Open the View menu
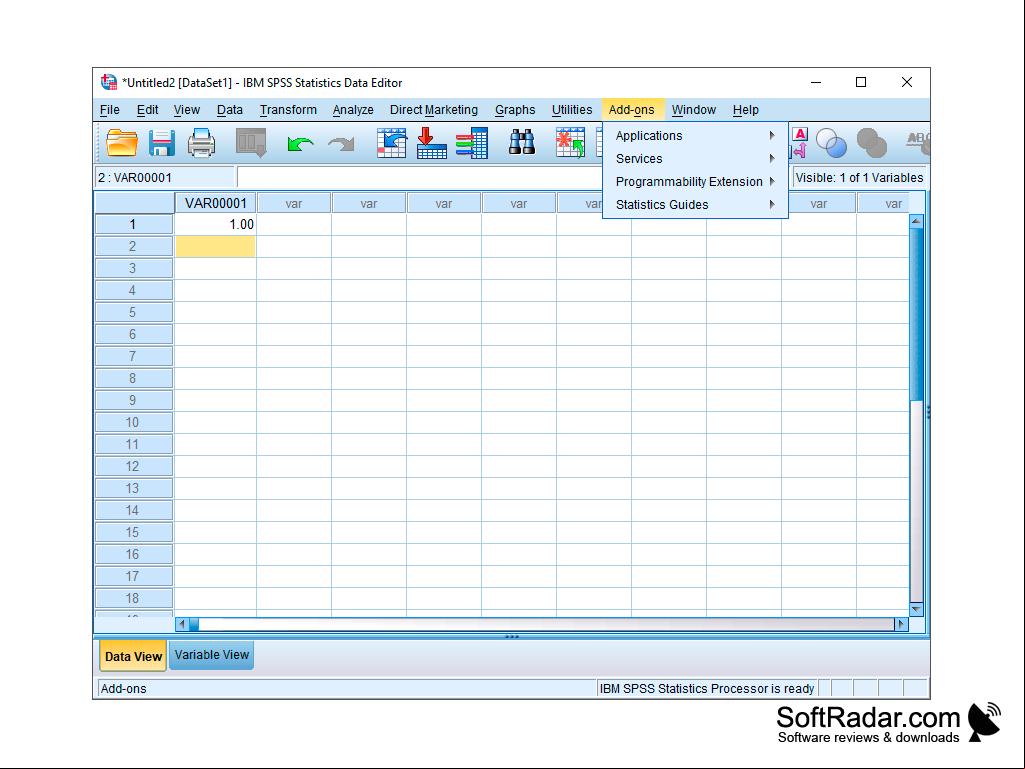The width and height of the screenshot is (1025, 769). click(186, 110)
